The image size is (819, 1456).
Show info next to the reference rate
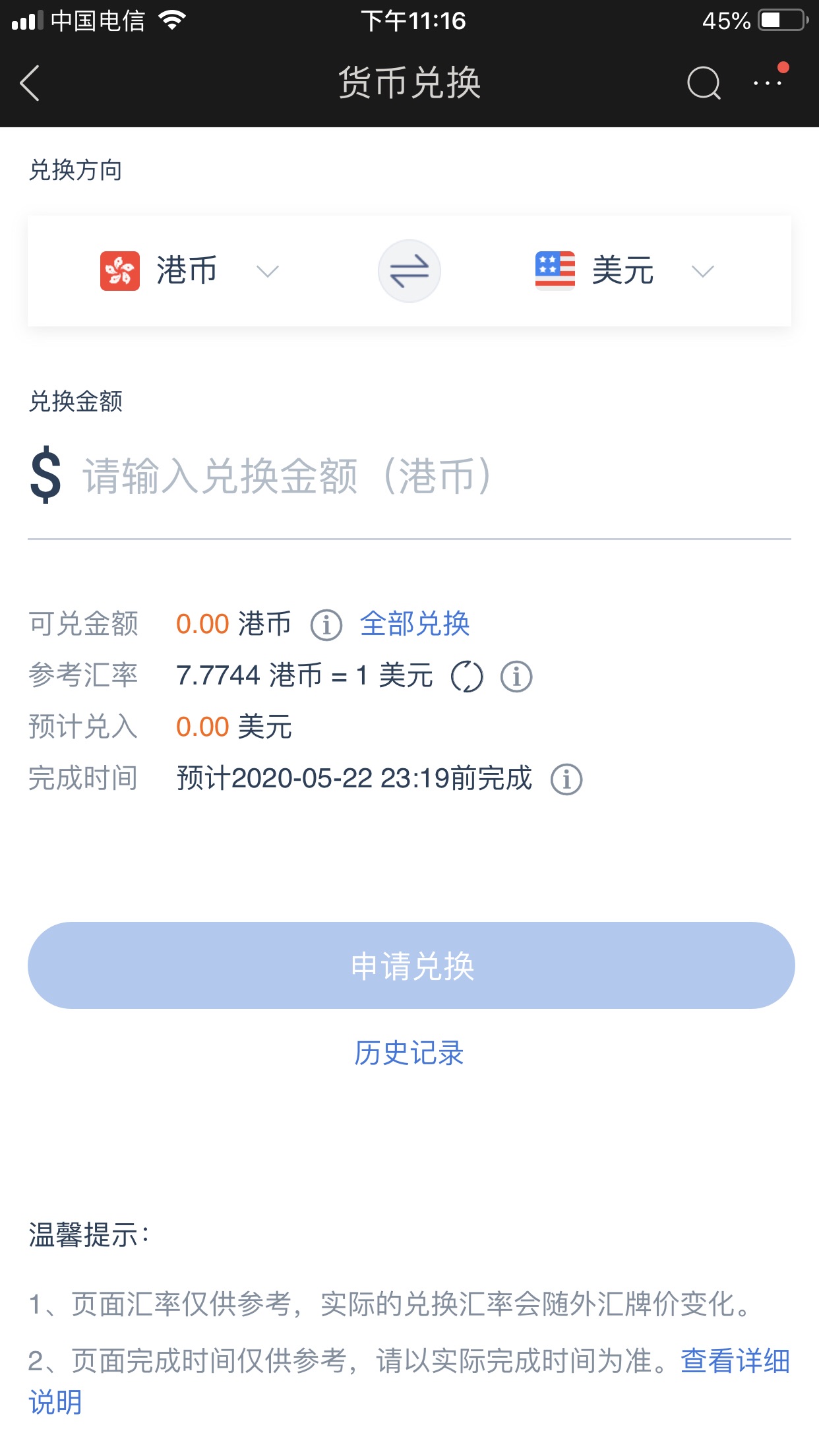click(x=516, y=677)
